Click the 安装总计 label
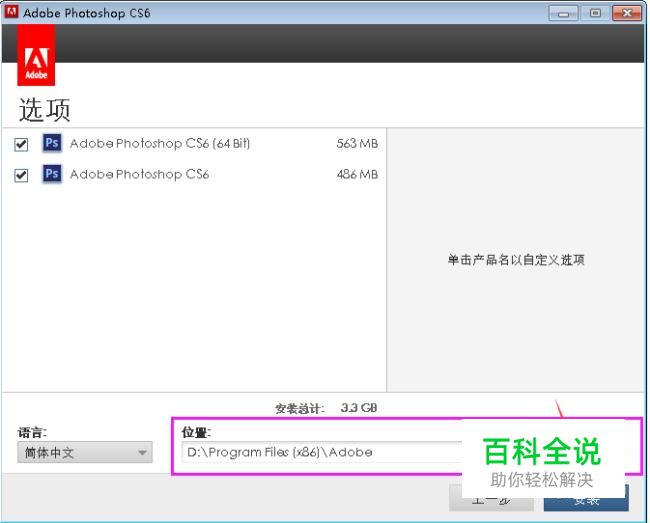650x523 pixels. tap(300, 409)
